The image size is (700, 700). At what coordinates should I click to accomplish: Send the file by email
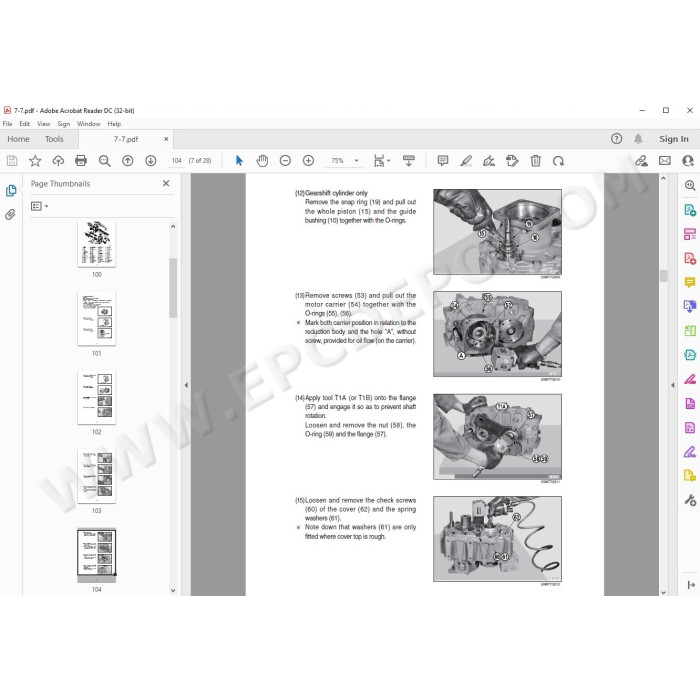point(665,161)
